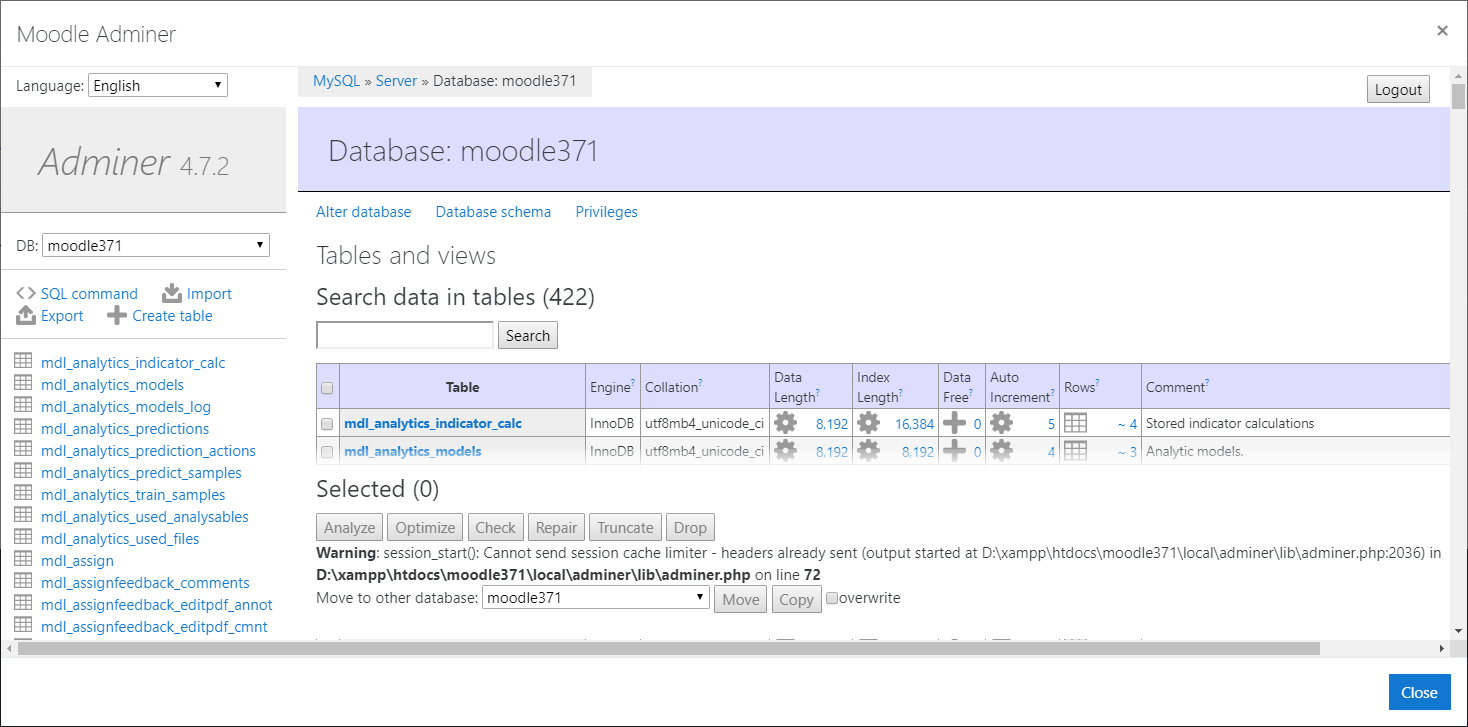Click the vertical scrollbar thumb

(1458, 97)
